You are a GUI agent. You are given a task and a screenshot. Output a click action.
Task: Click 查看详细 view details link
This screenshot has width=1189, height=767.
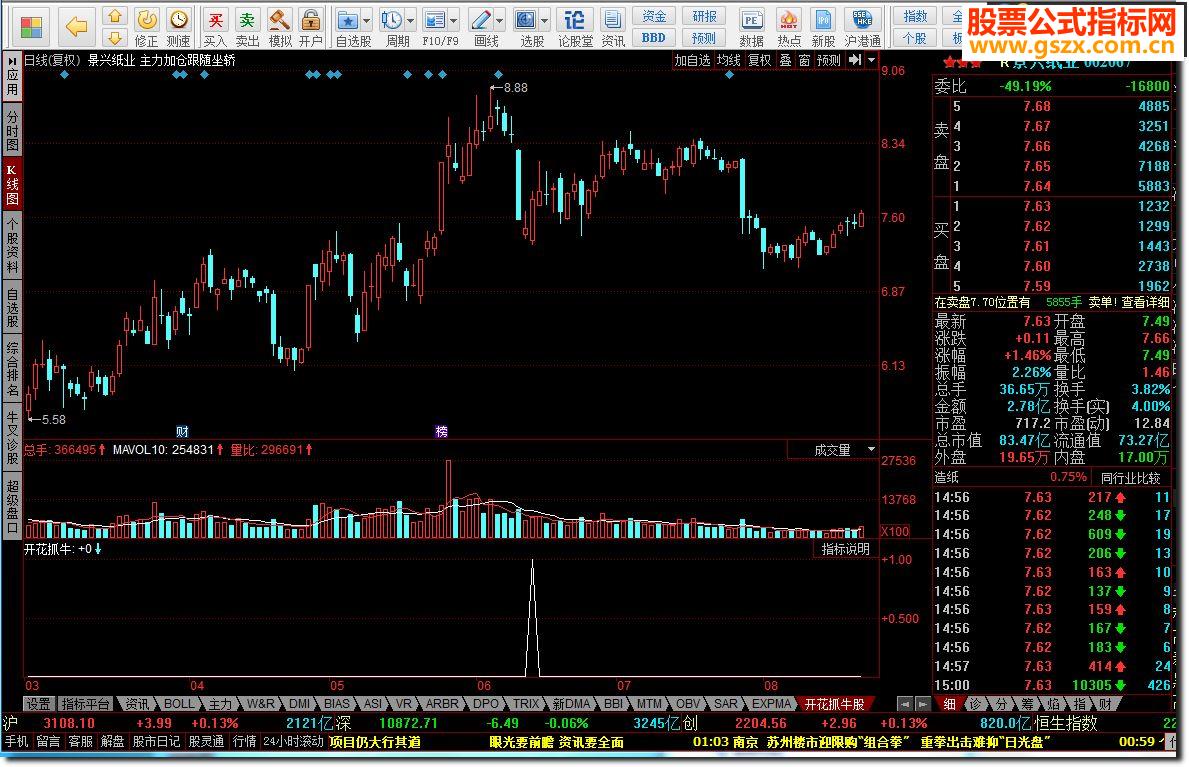pyautogui.click(x=1146, y=302)
